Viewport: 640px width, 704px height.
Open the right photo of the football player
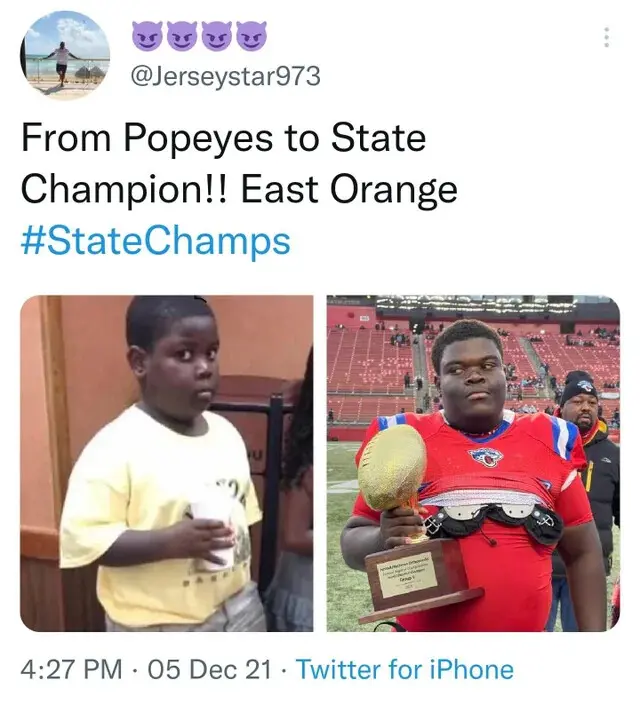[473, 463]
